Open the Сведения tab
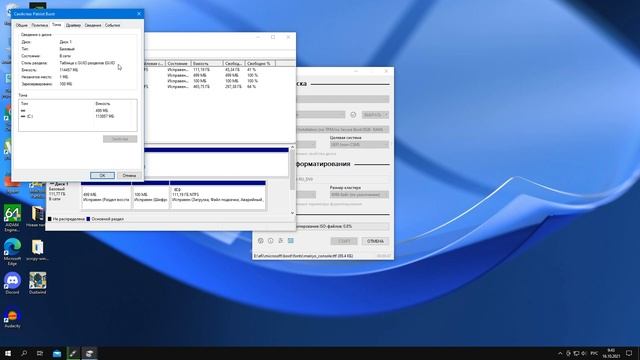Viewport: 640px width, 360px height. click(93, 25)
